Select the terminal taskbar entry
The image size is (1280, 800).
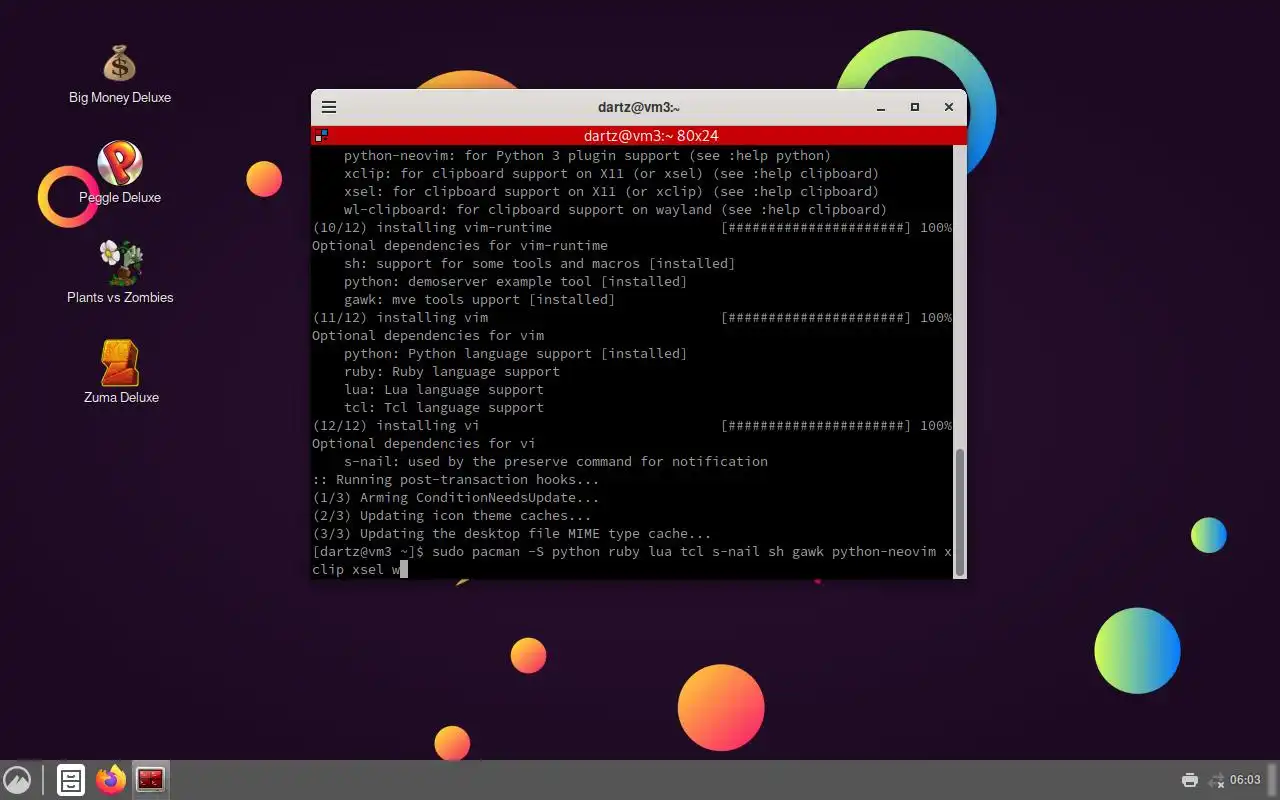click(151, 780)
